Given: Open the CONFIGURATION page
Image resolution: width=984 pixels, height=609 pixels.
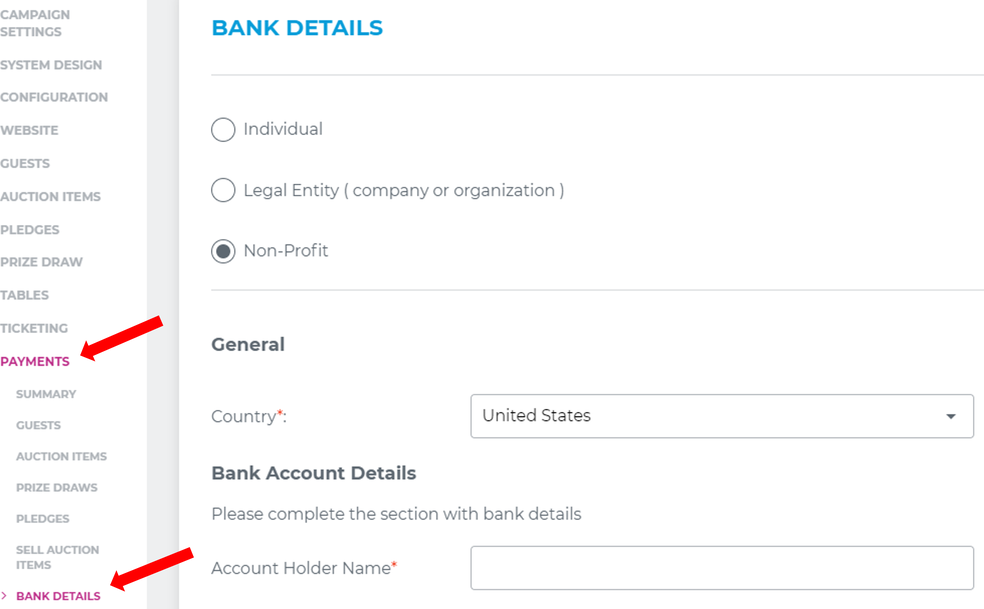Looking at the screenshot, I should point(54,96).
